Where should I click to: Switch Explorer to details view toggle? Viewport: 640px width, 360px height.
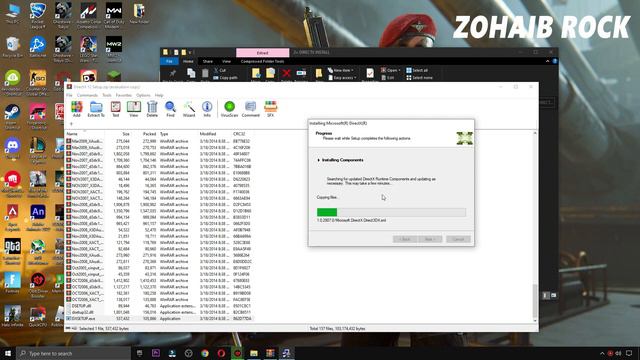(546, 295)
